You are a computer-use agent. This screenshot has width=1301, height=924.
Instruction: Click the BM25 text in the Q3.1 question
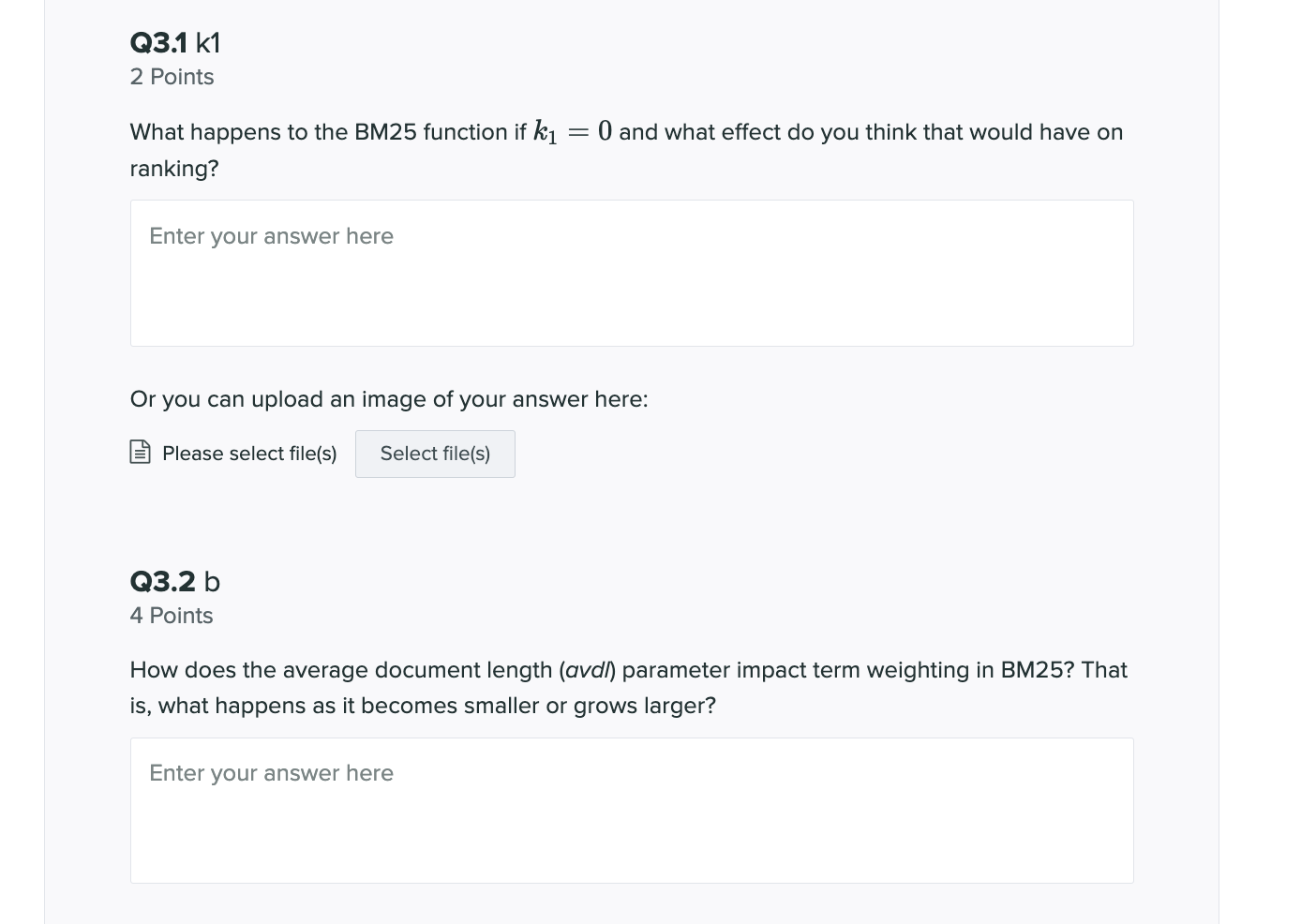click(386, 132)
